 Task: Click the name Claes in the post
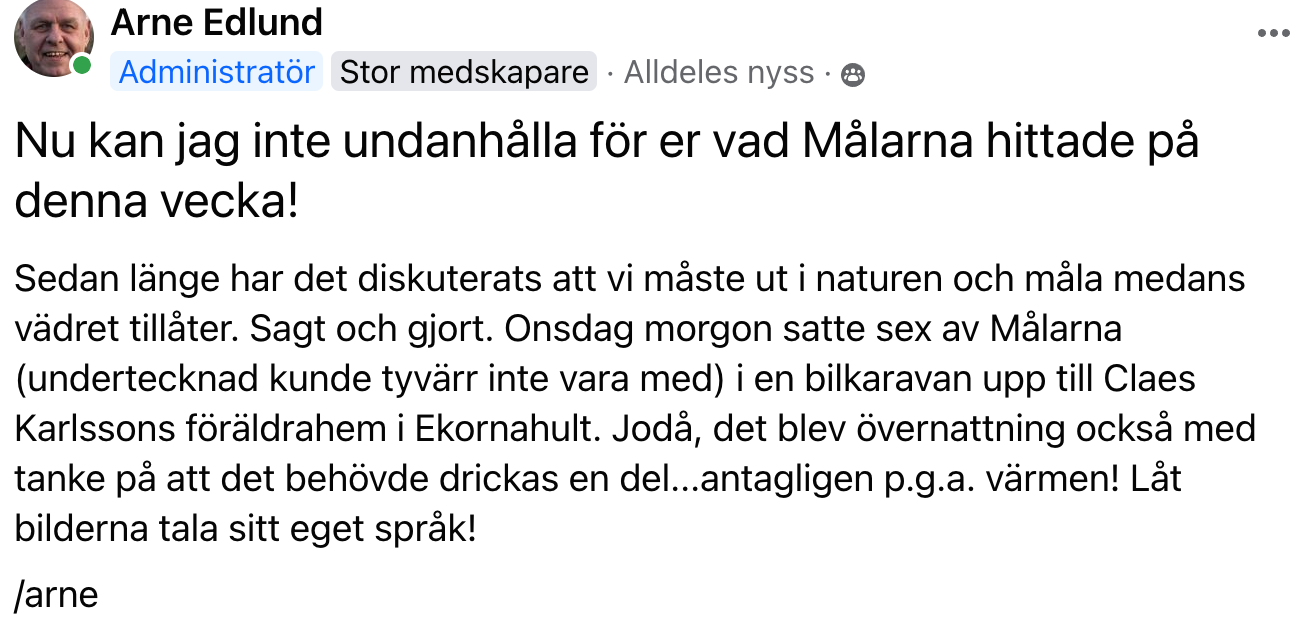click(1149, 379)
